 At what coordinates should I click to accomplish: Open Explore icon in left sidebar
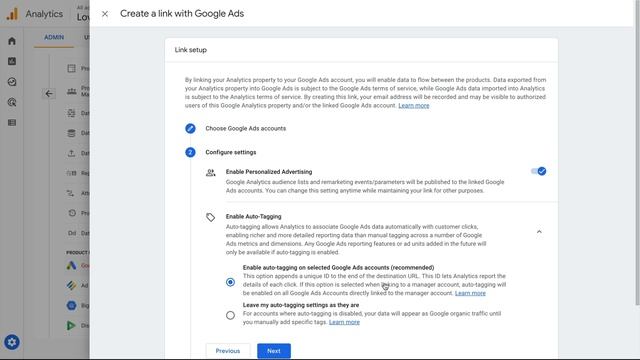pyautogui.click(x=12, y=82)
